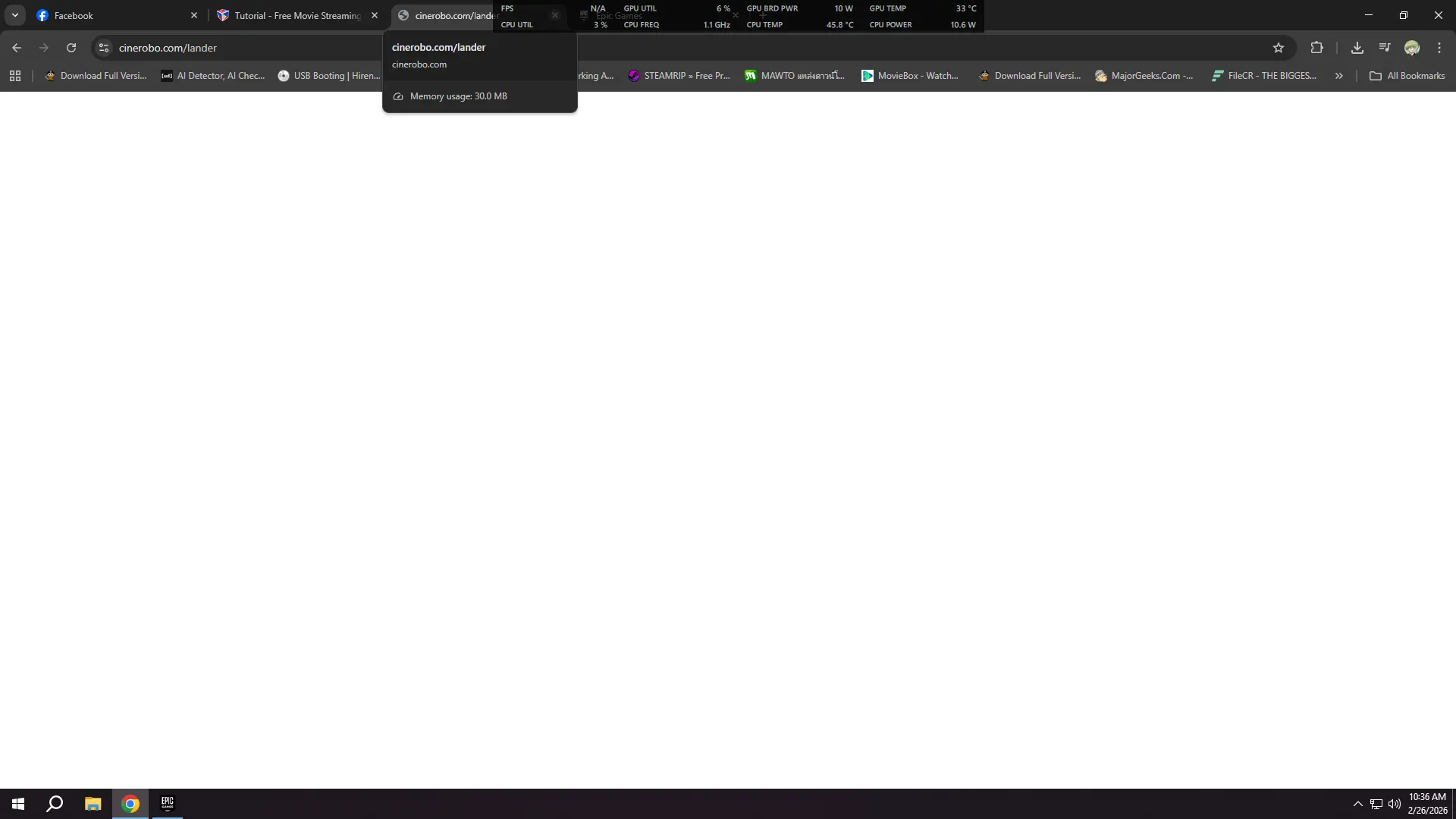Open the USB Booting | Hiren... bookmark
This screenshot has width=1456, height=819.
point(329,76)
